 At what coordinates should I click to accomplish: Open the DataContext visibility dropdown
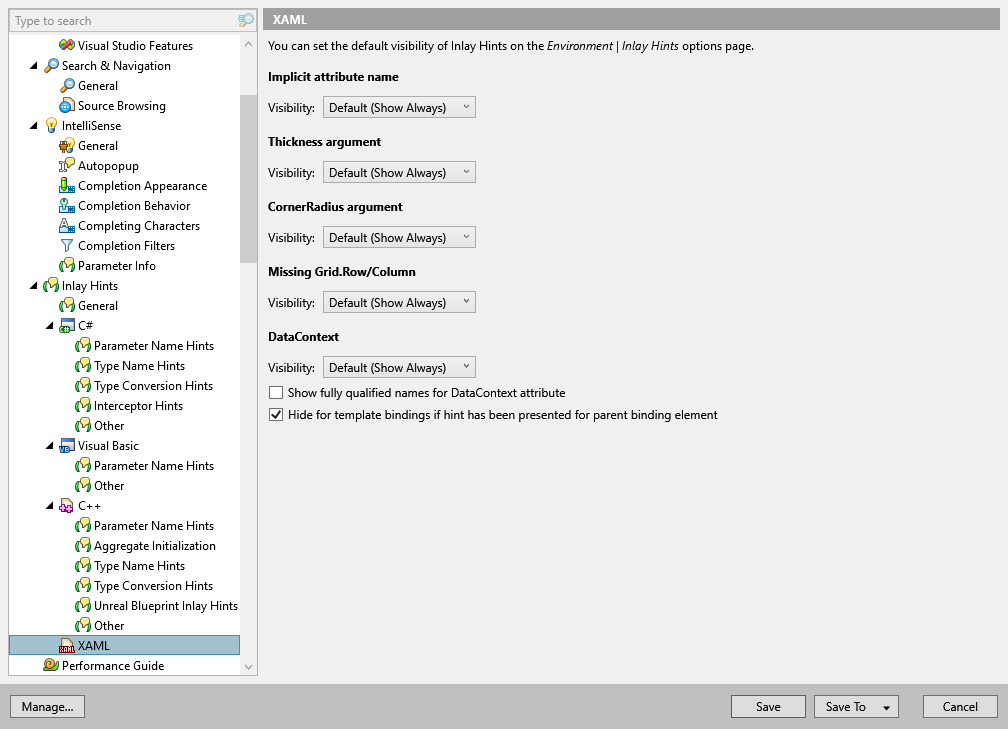click(x=399, y=366)
